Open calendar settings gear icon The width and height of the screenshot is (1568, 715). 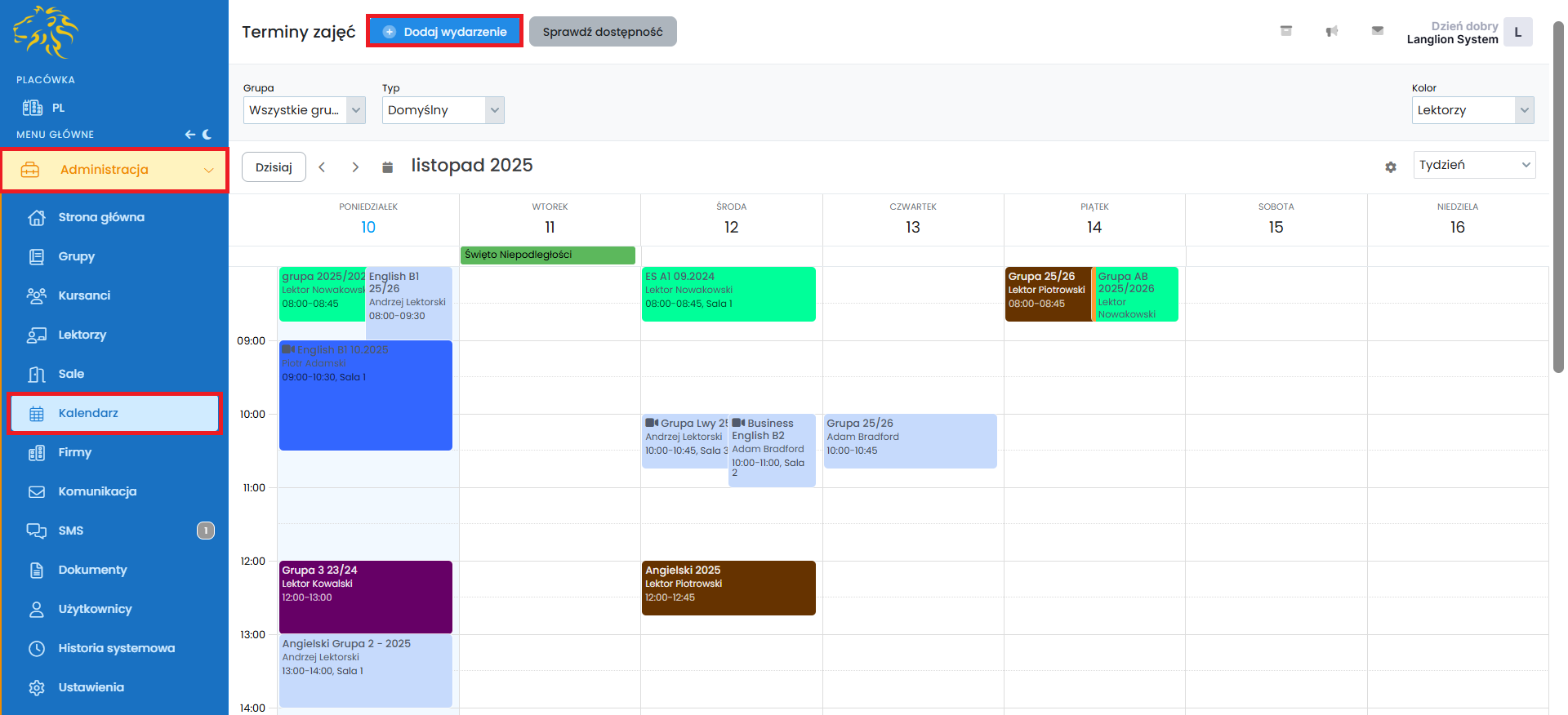tap(1390, 167)
